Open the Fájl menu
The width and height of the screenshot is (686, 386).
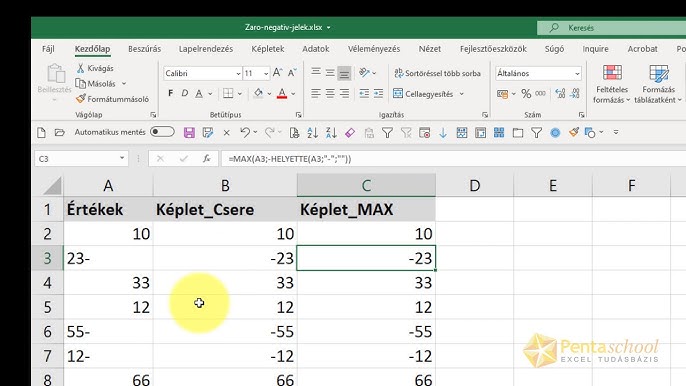point(48,49)
